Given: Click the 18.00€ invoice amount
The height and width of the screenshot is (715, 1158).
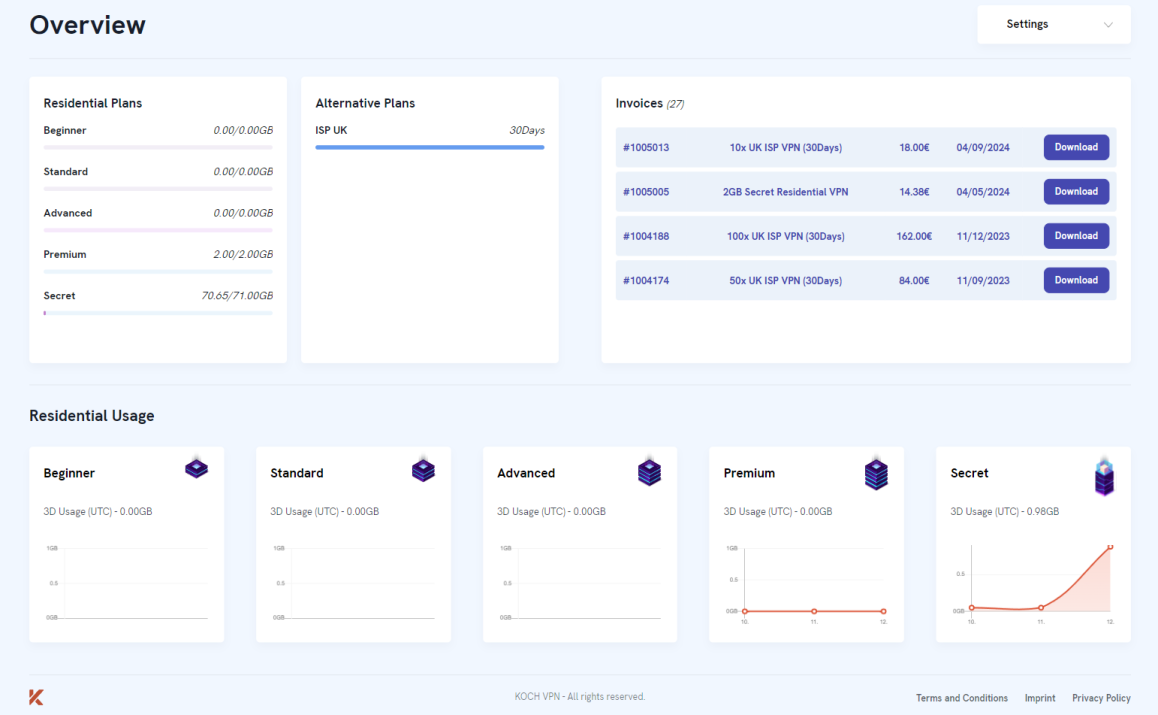Looking at the screenshot, I should tap(914, 148).
